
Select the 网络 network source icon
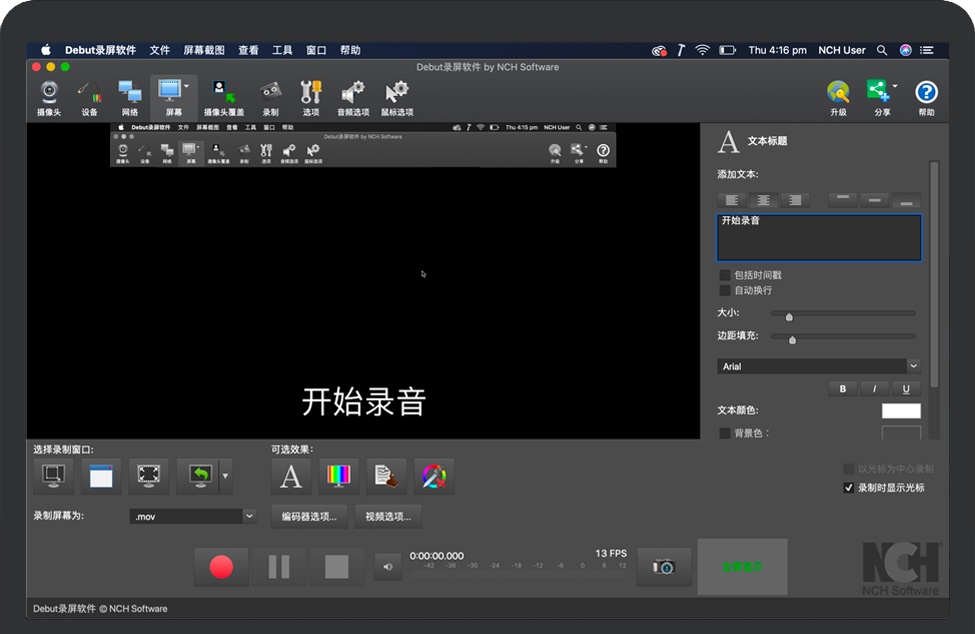pyautogui.click(x=130, y=98)
